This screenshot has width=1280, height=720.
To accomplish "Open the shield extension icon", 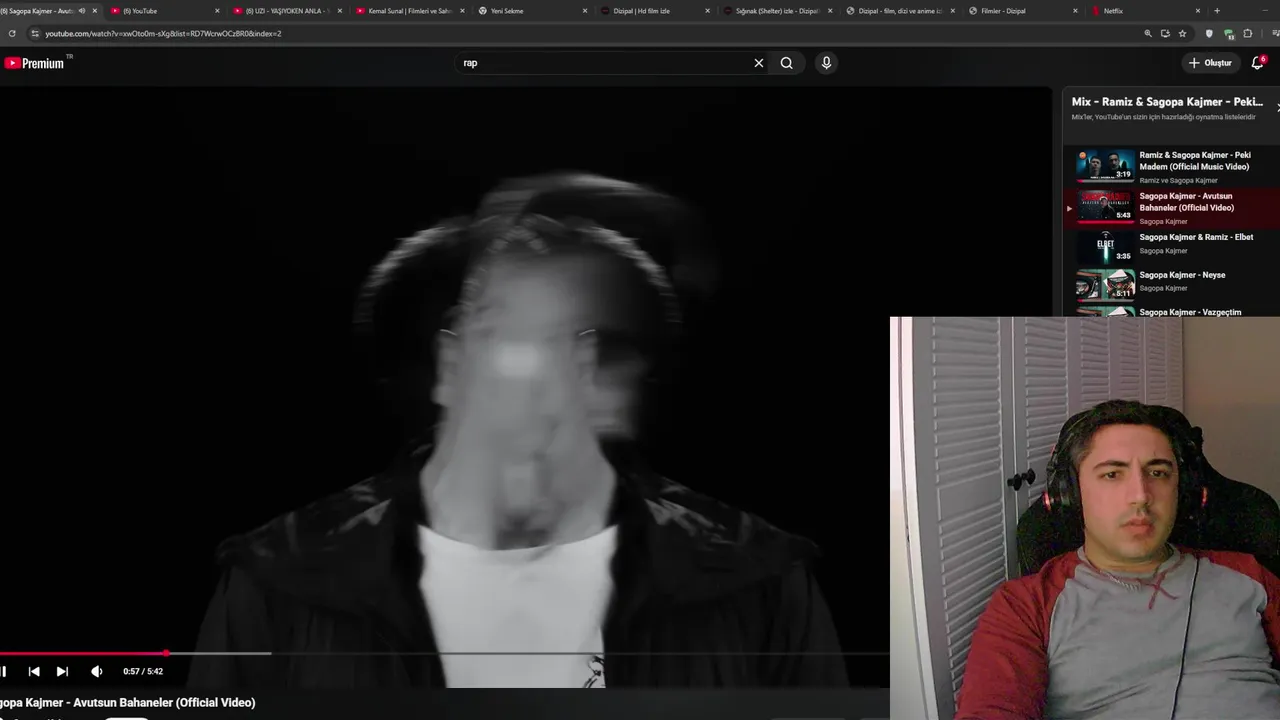I will click(1209, 33).
